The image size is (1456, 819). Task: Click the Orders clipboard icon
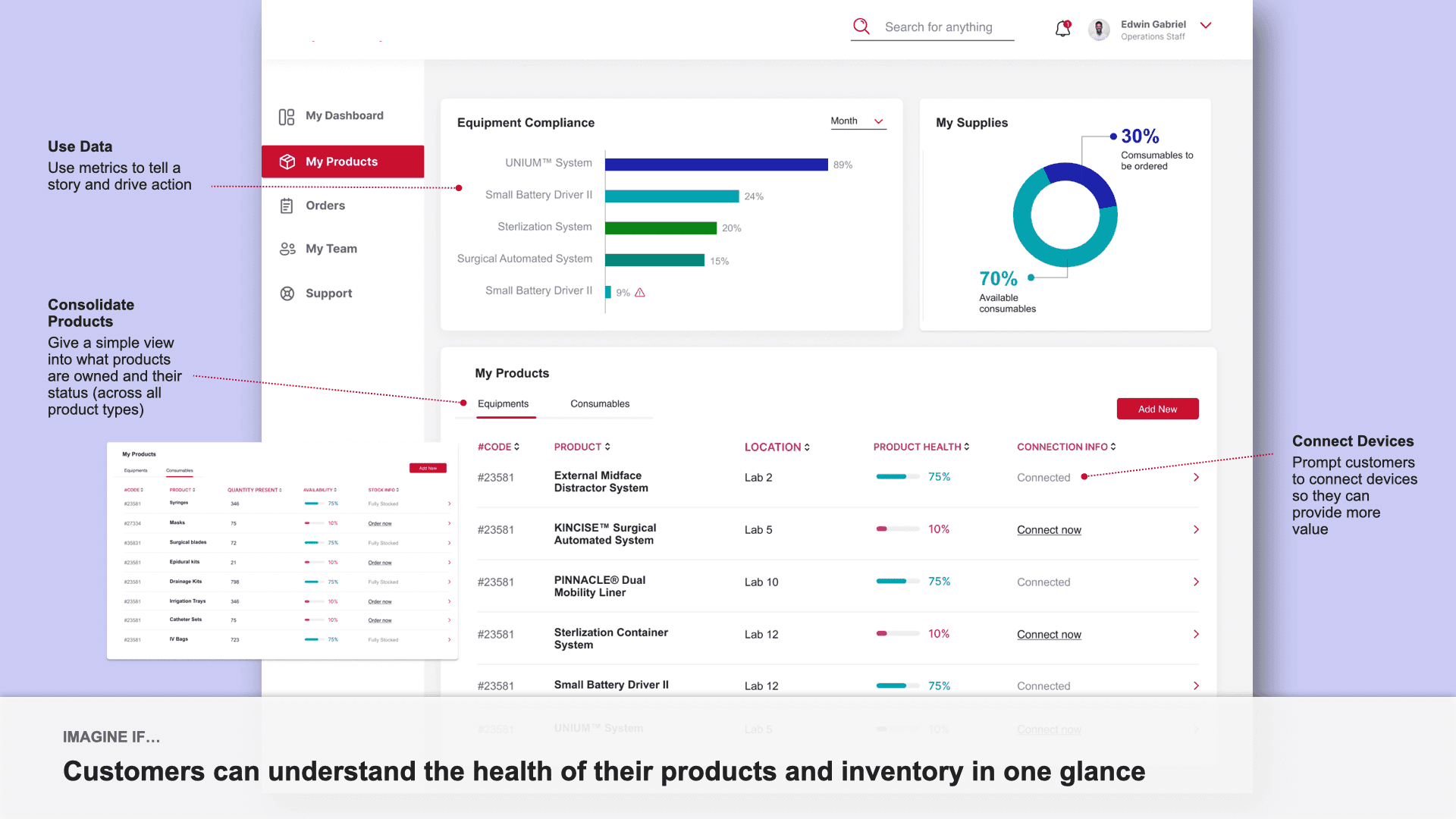pyautogui.click(x=287, y=206)
